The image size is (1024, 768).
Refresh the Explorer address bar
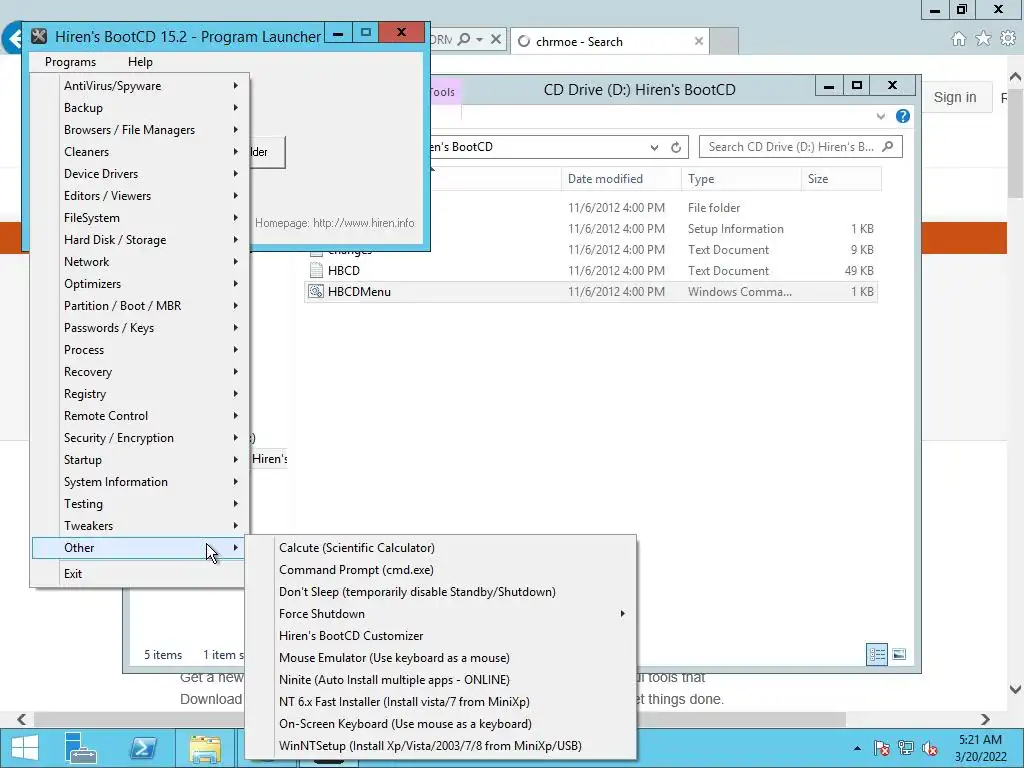coord(676,148)
